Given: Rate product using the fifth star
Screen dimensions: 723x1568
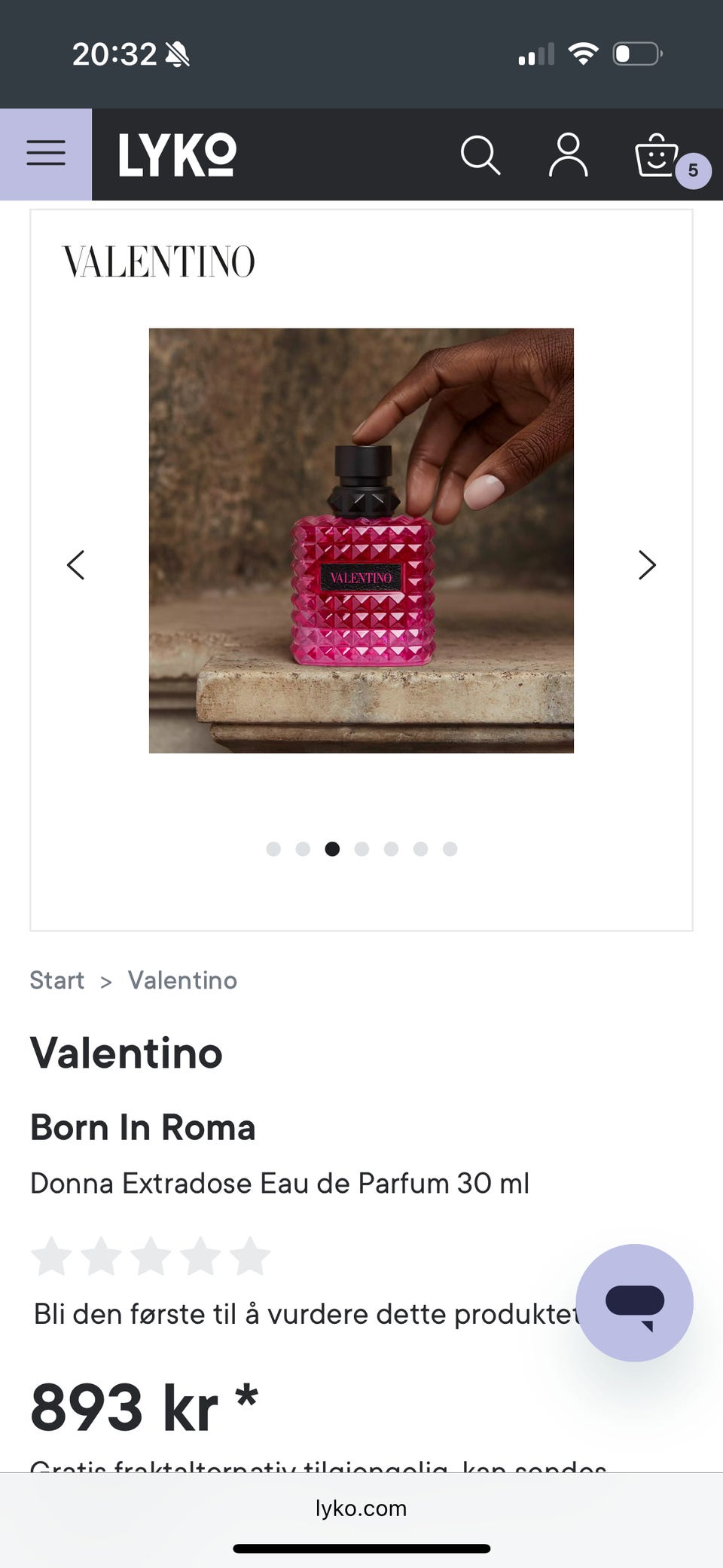Looking at the screenshot, I should tap(250, 1256).
